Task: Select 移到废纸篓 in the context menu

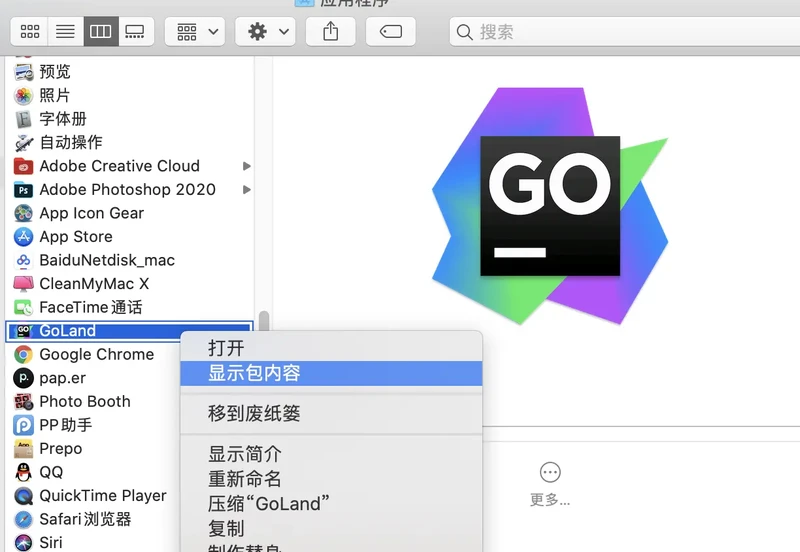Action: 254,413
